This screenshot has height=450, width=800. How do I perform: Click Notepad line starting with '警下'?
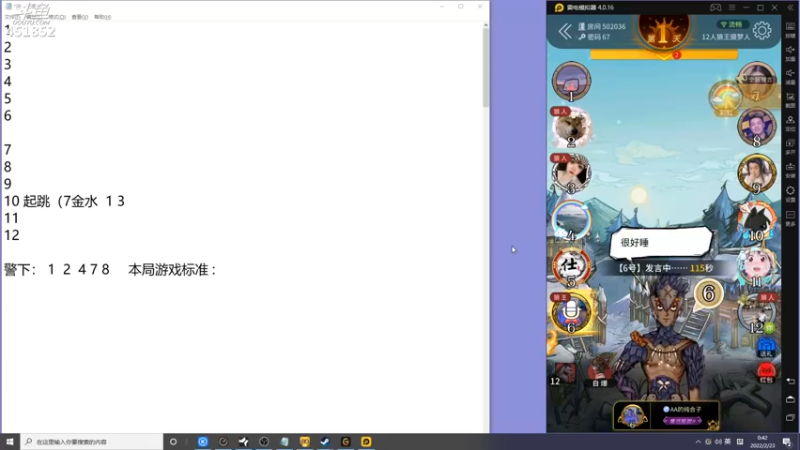coord(110,269)
